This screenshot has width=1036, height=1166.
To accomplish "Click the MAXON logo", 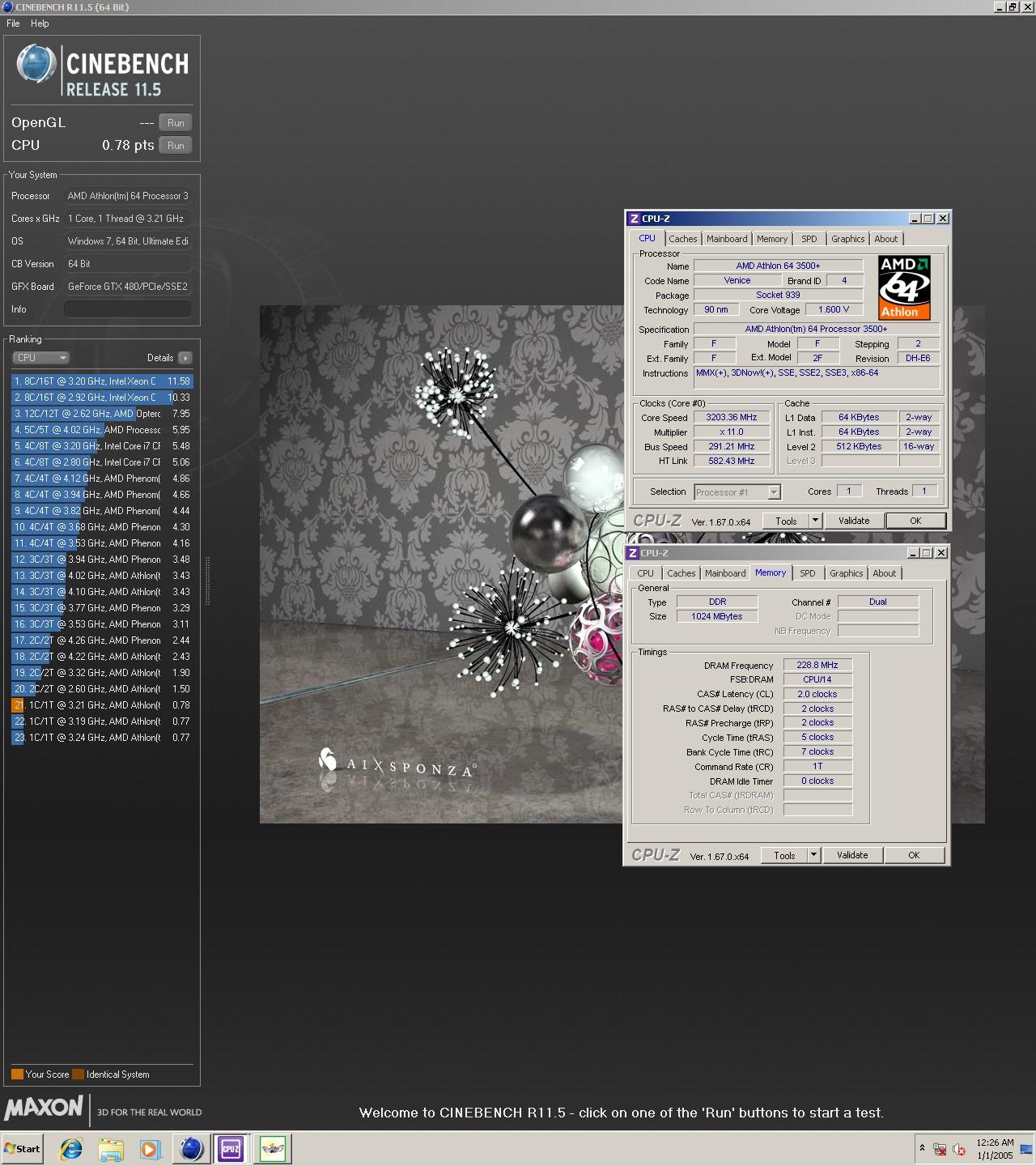I will coord(44,1108).
